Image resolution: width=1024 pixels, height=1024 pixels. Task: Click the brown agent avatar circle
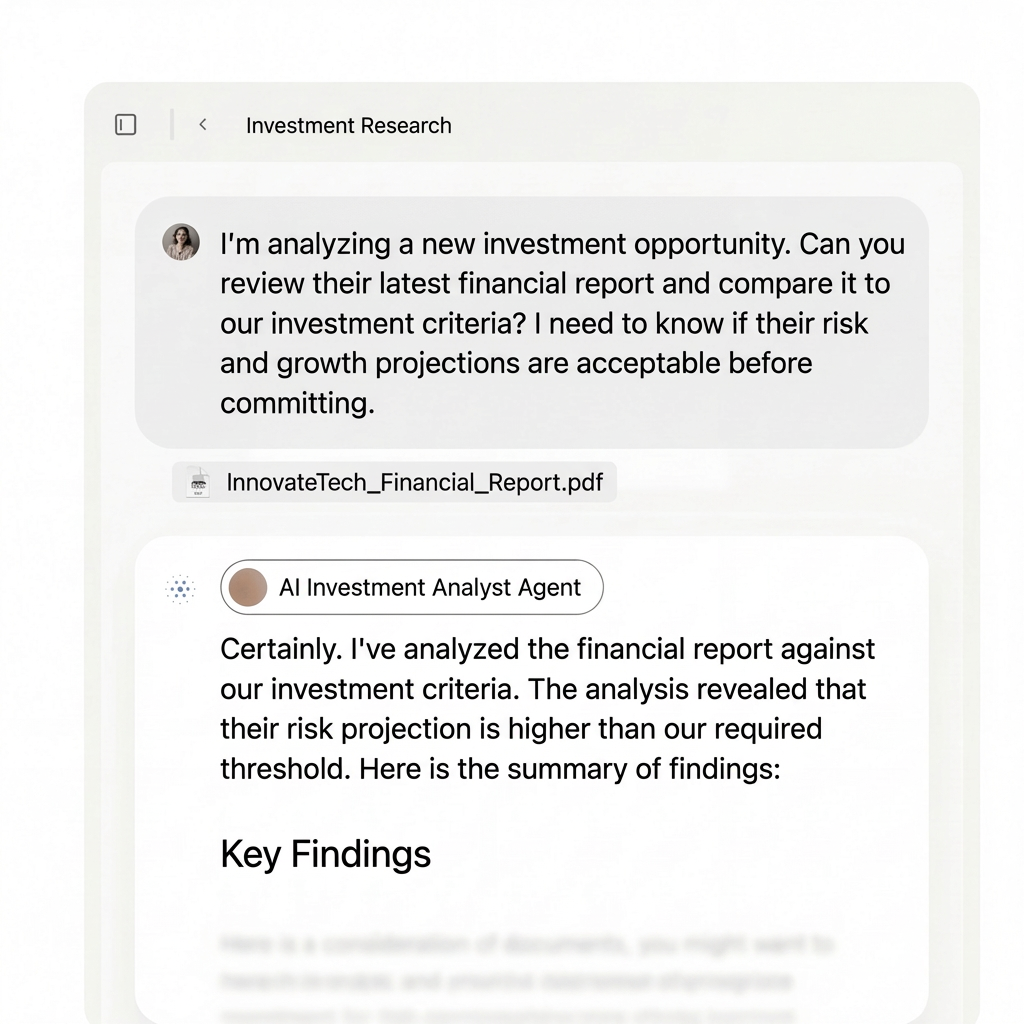pos(248,588)
